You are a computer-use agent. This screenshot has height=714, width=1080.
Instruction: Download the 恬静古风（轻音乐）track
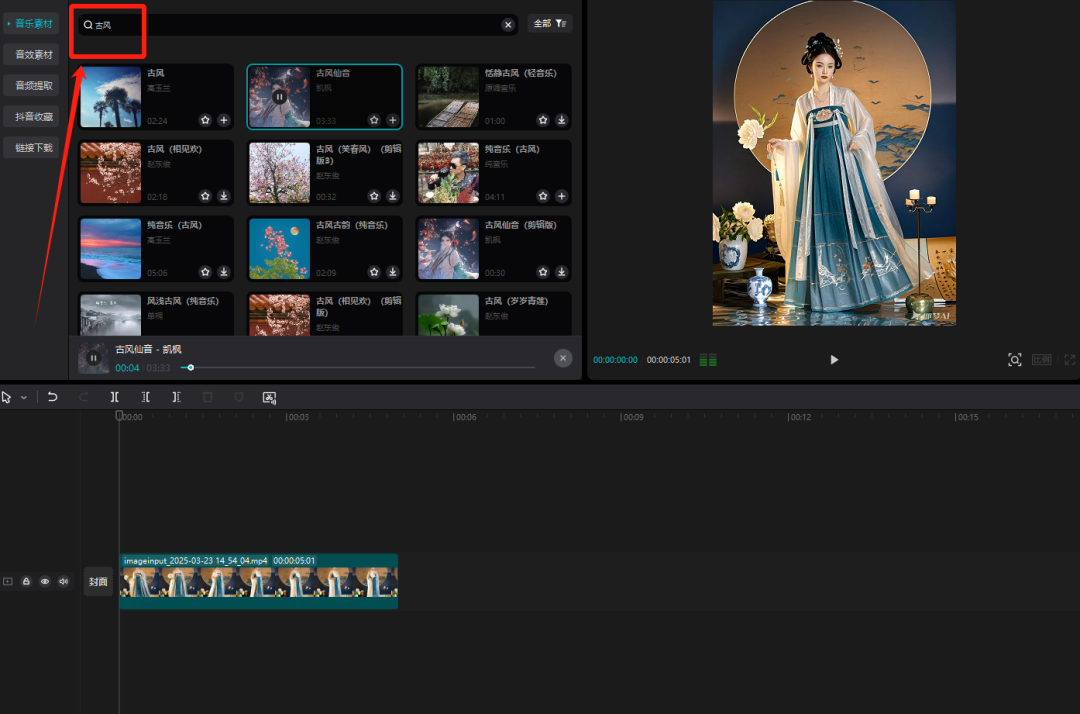(x=562, y=120)
